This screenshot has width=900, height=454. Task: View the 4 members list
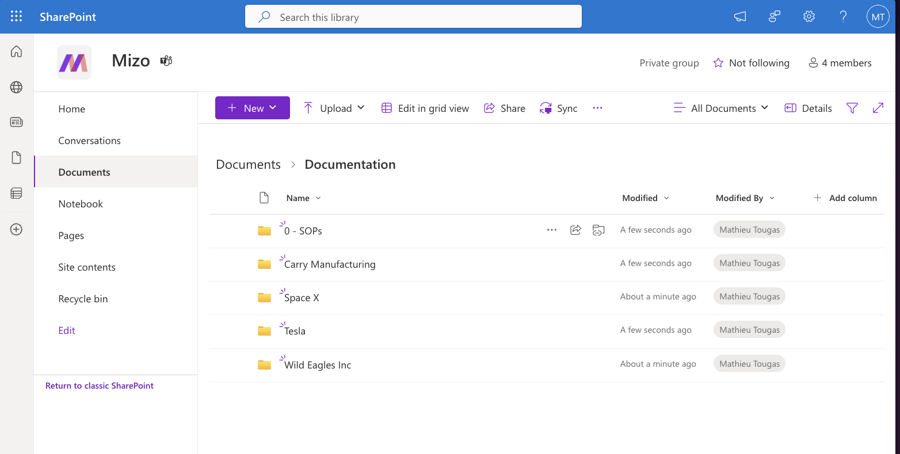point(840,63)
